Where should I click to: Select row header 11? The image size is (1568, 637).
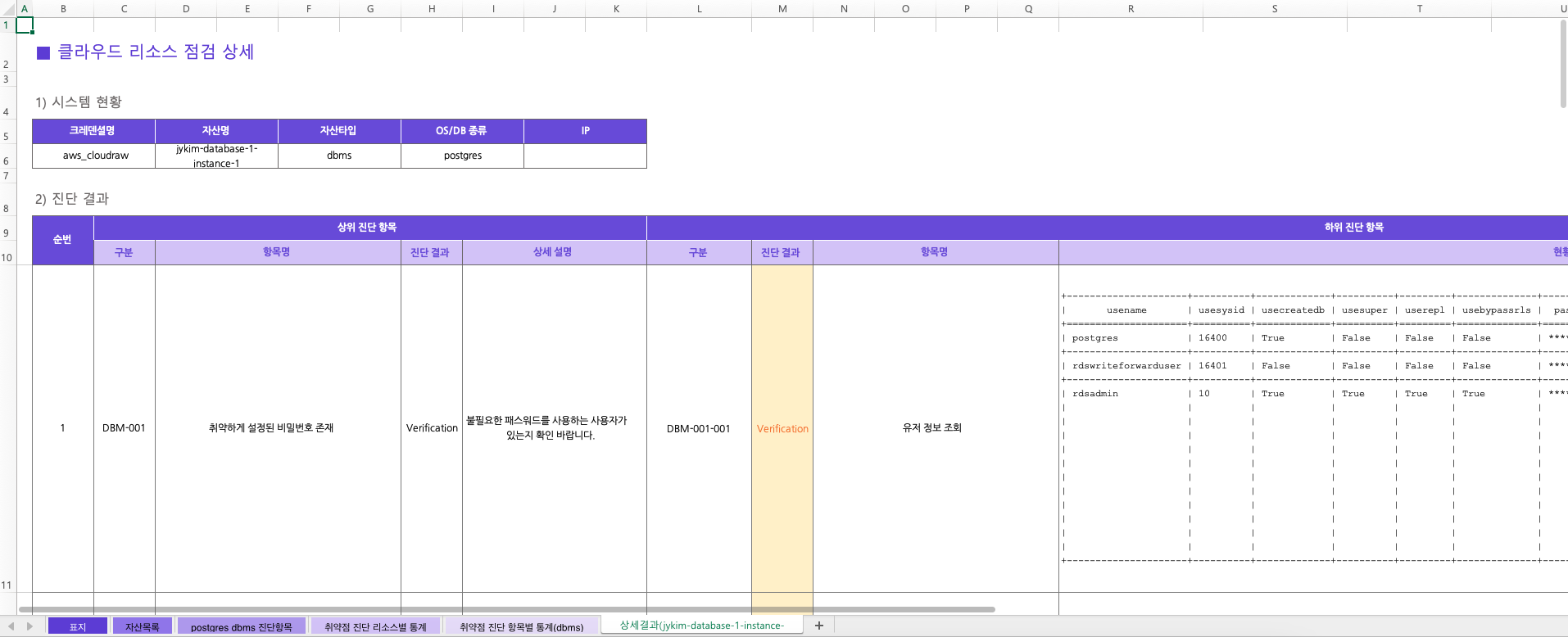tap(7, 585)
